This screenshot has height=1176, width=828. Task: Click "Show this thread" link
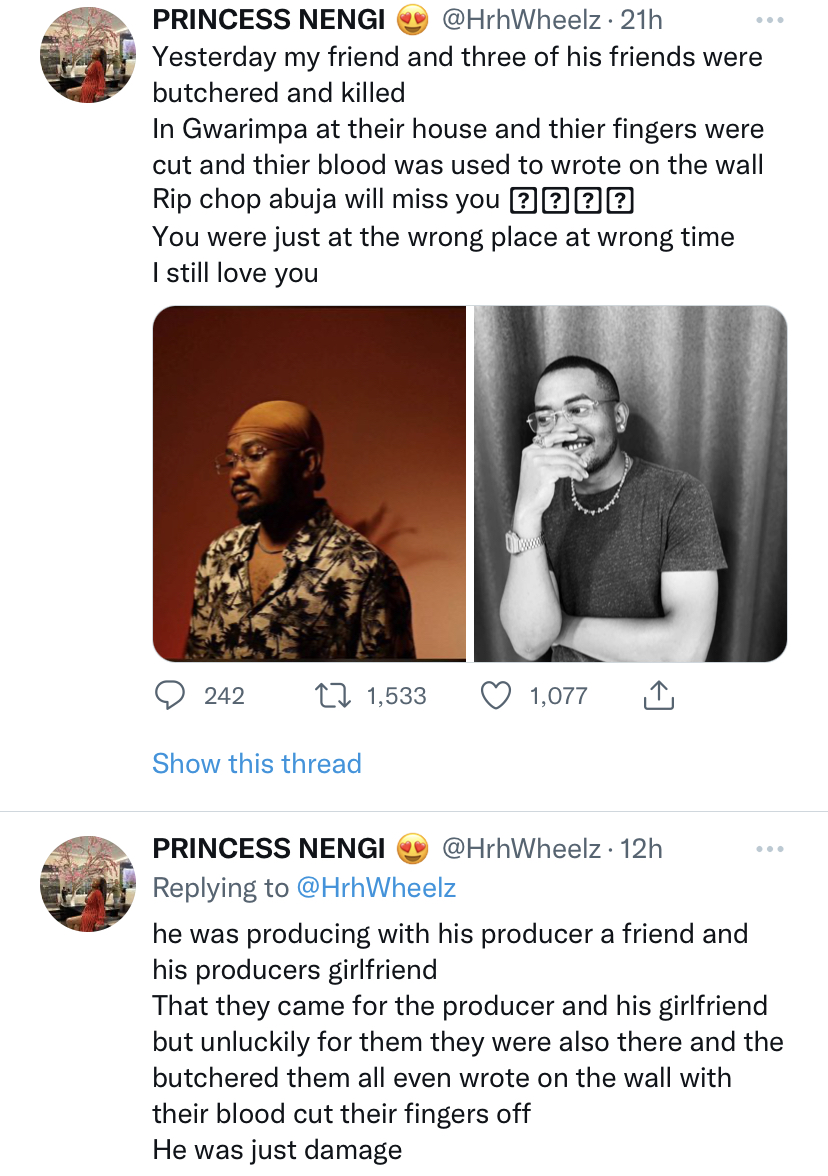click(256, 764)
